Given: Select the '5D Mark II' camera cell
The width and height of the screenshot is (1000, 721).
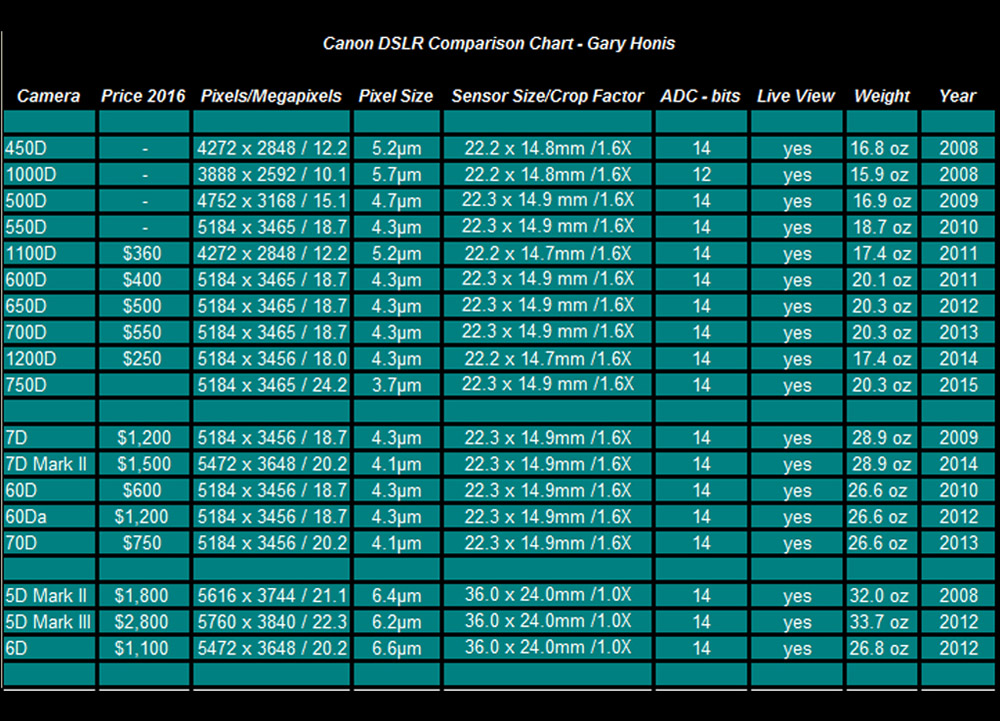Looking at the screenshot, I should point(49,595).
